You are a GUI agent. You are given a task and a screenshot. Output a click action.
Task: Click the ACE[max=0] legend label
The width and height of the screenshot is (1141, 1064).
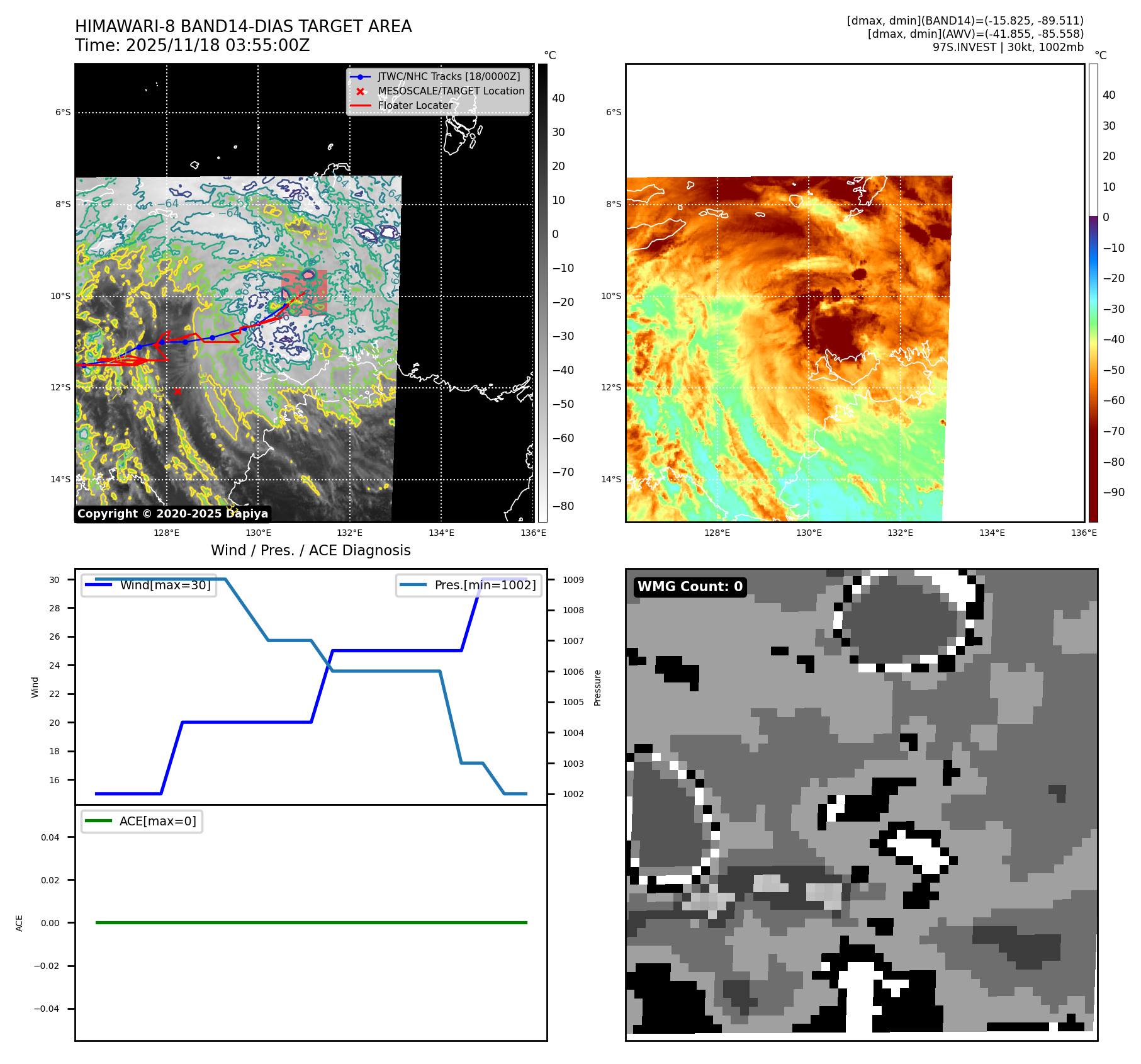point(157,821)
